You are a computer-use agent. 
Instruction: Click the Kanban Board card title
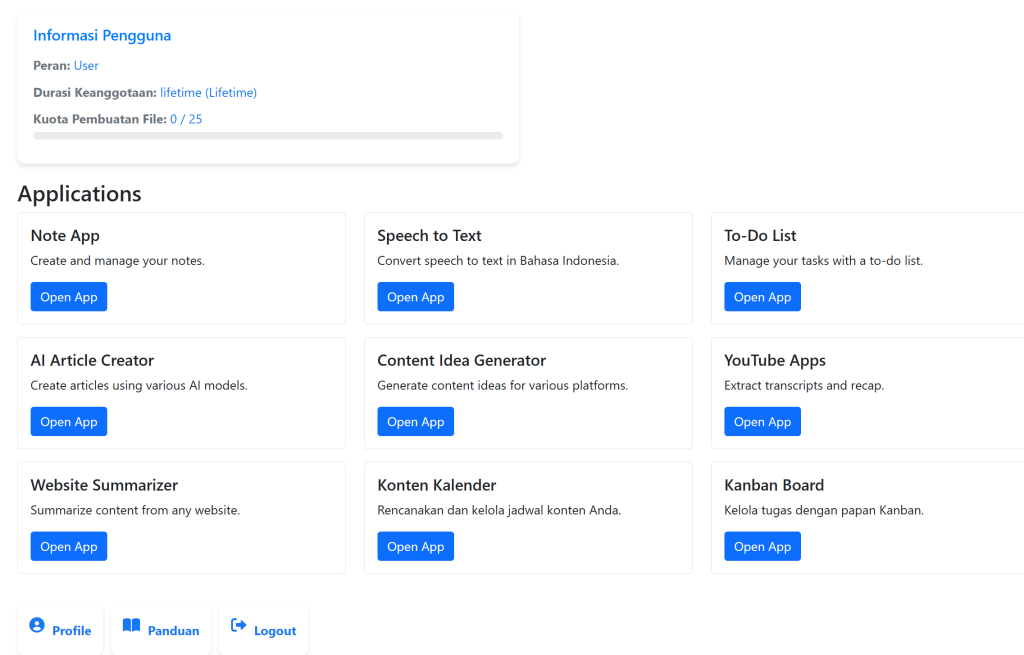point(774,485)
